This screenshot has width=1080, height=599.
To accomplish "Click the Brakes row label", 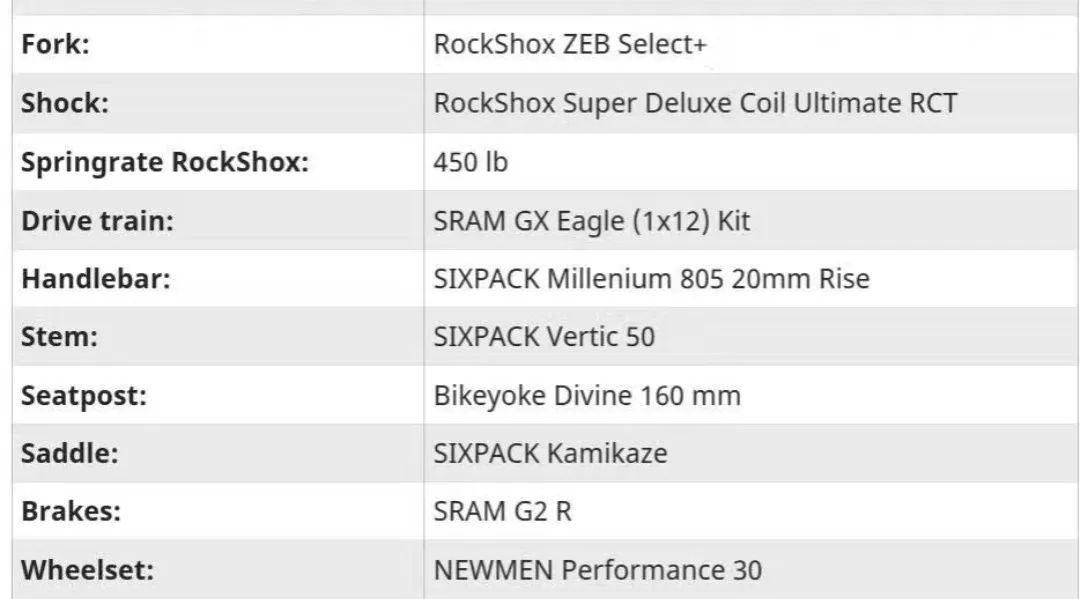I will pos(71,512).
